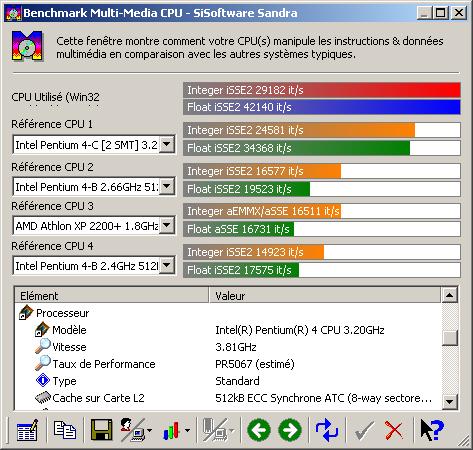Click the bar chart toolbar icon

pyautogui.click(x=171, y=430)
